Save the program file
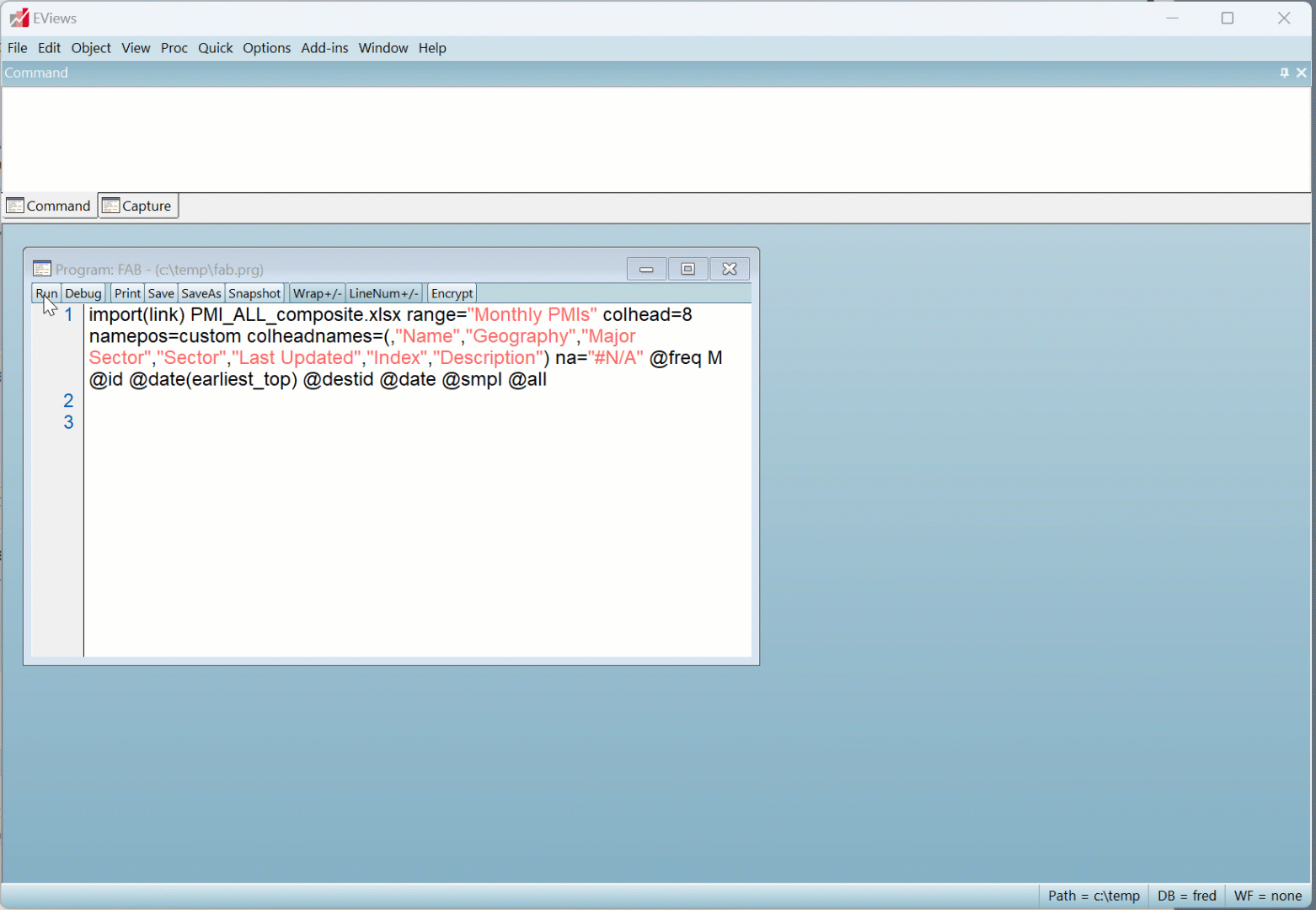The height and width of the screenshot is (910, 1316). click(x=161, y=293)
